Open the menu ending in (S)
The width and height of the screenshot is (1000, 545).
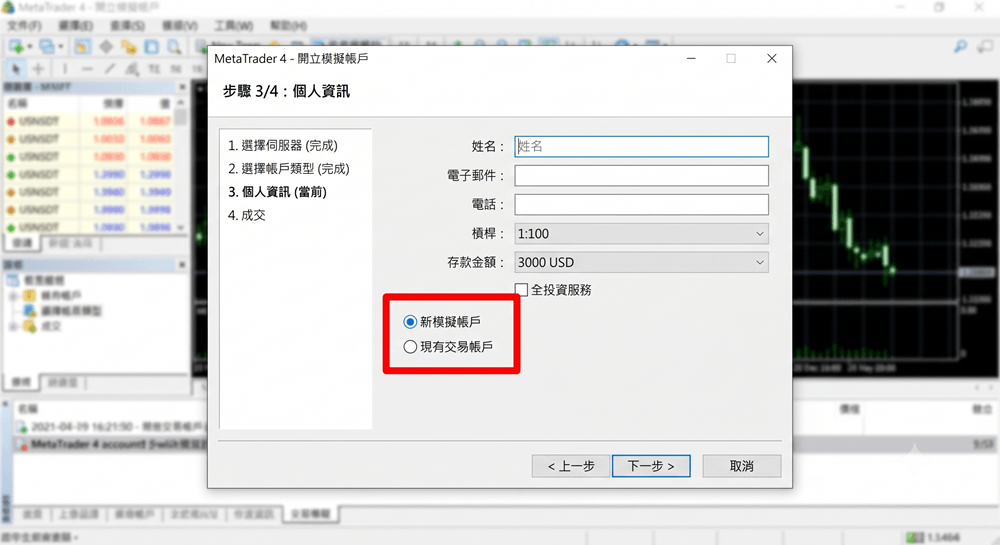point(127,25)
